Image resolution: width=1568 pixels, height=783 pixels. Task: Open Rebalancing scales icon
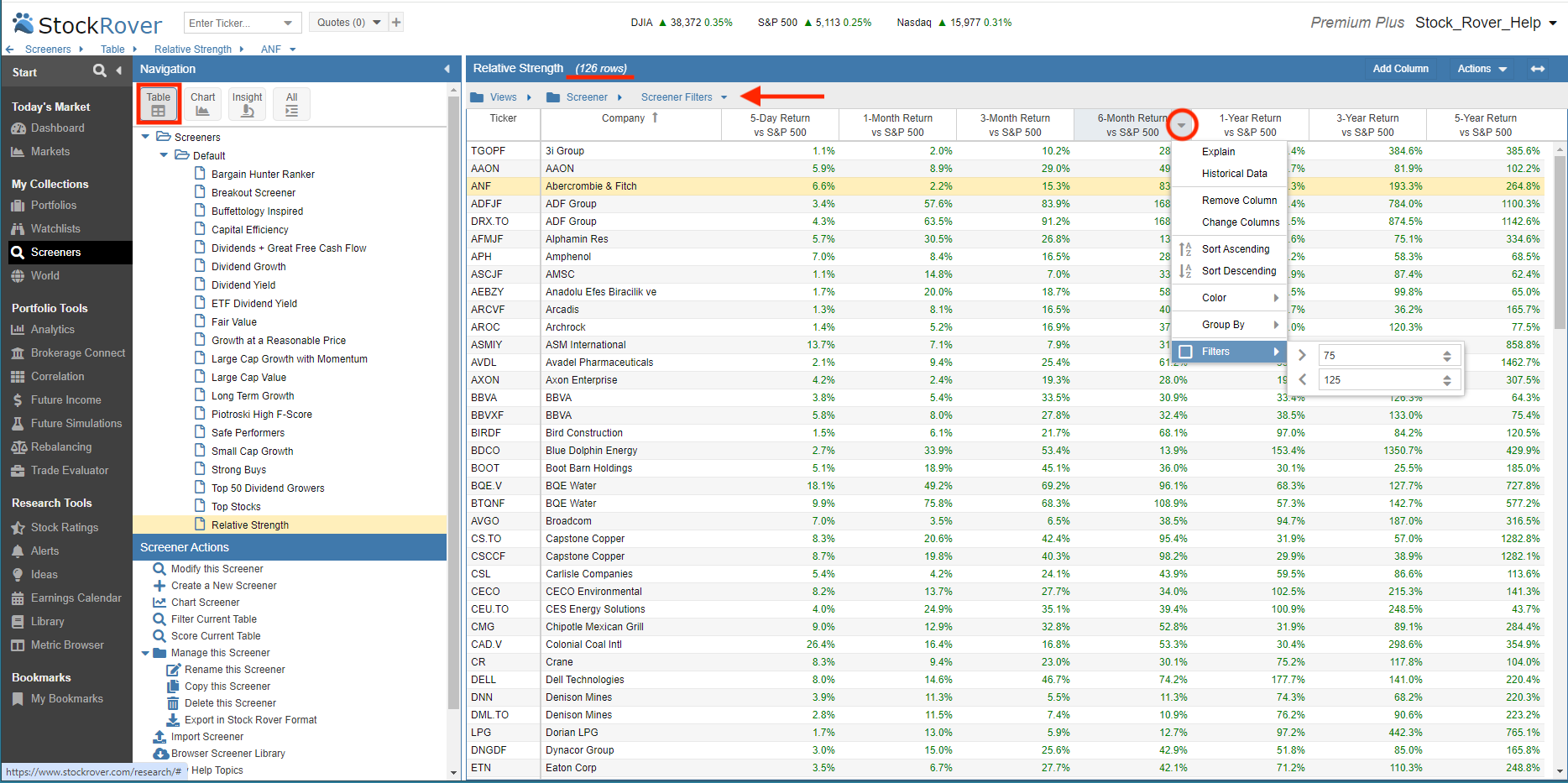pos(18,447)
